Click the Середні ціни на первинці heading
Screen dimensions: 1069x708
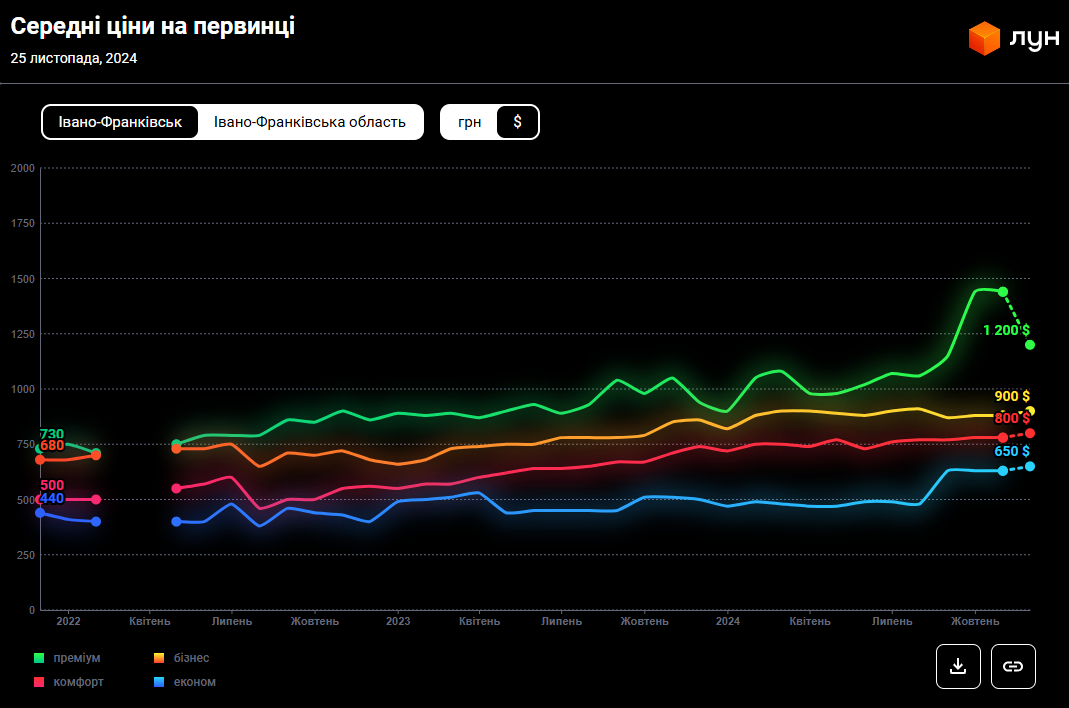[153, 27]
